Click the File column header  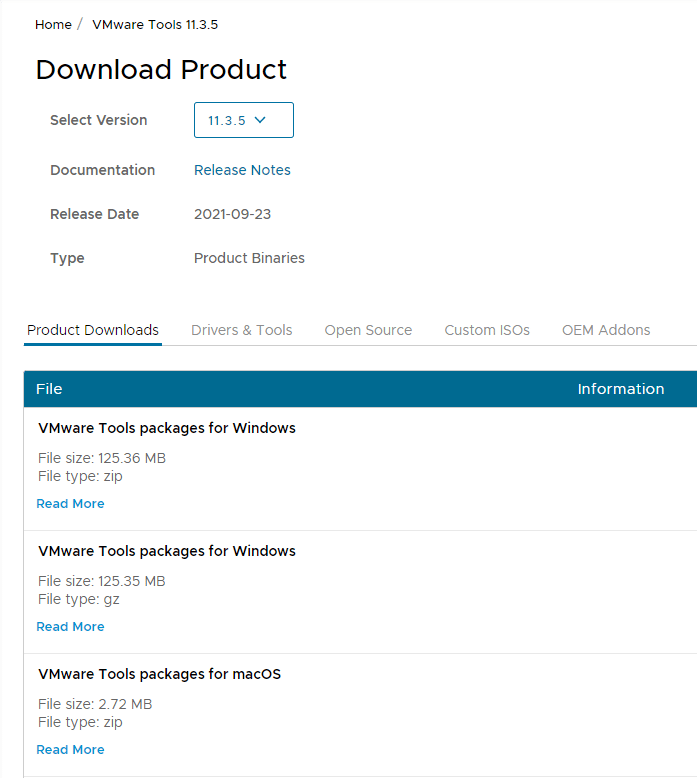(49, 389)
